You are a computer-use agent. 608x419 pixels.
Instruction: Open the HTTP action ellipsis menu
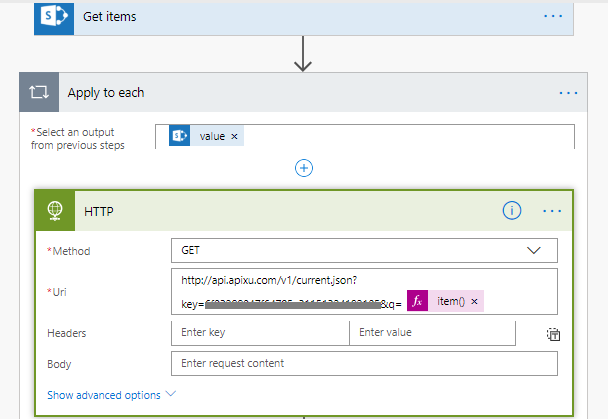tap(552, 210)
